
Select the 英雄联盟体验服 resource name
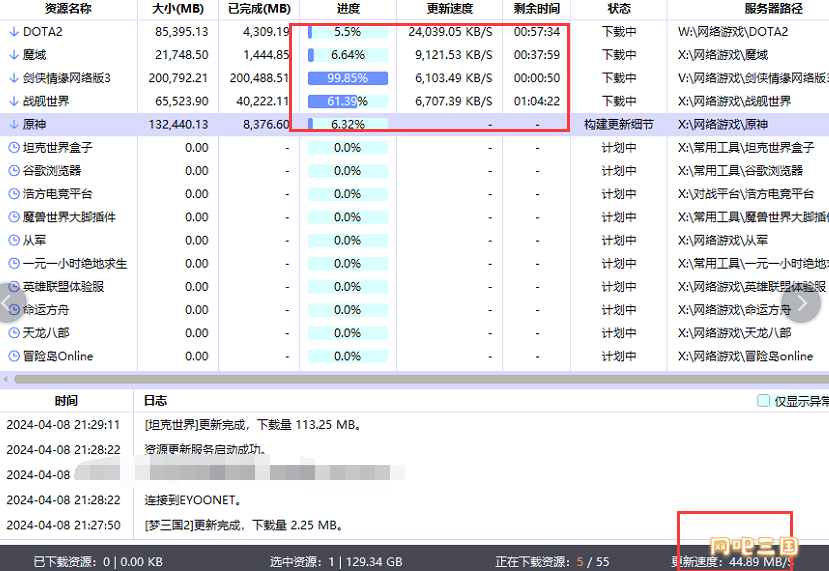tap(63, 287)
